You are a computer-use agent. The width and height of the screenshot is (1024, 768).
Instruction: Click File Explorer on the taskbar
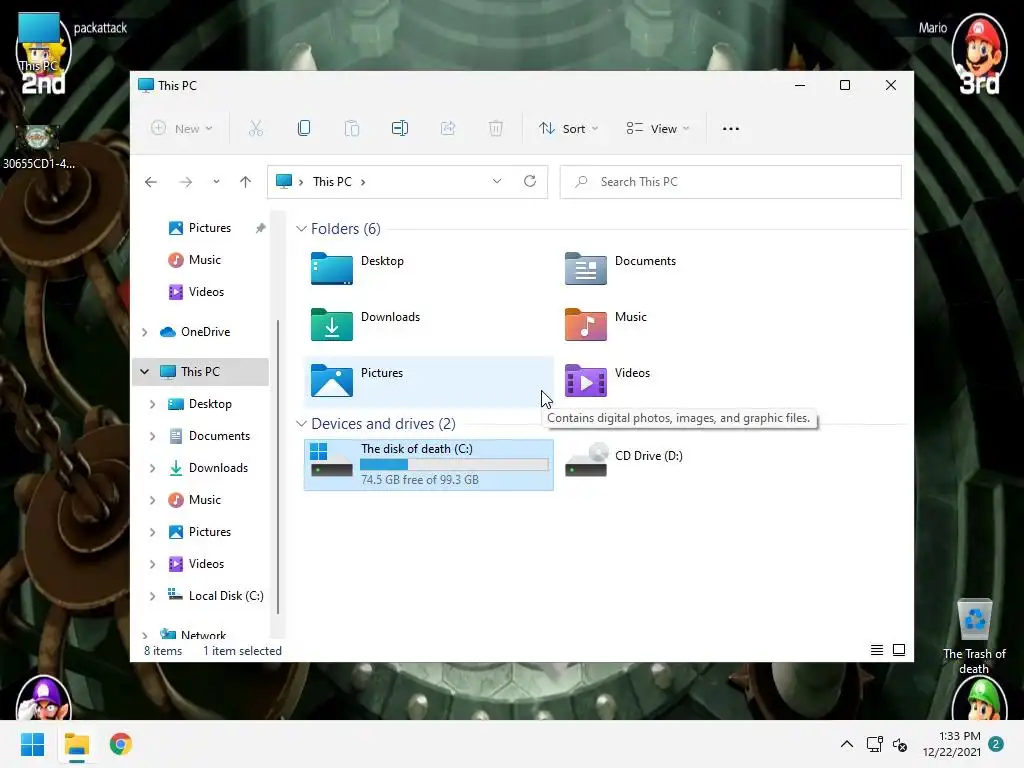point(77,744)
